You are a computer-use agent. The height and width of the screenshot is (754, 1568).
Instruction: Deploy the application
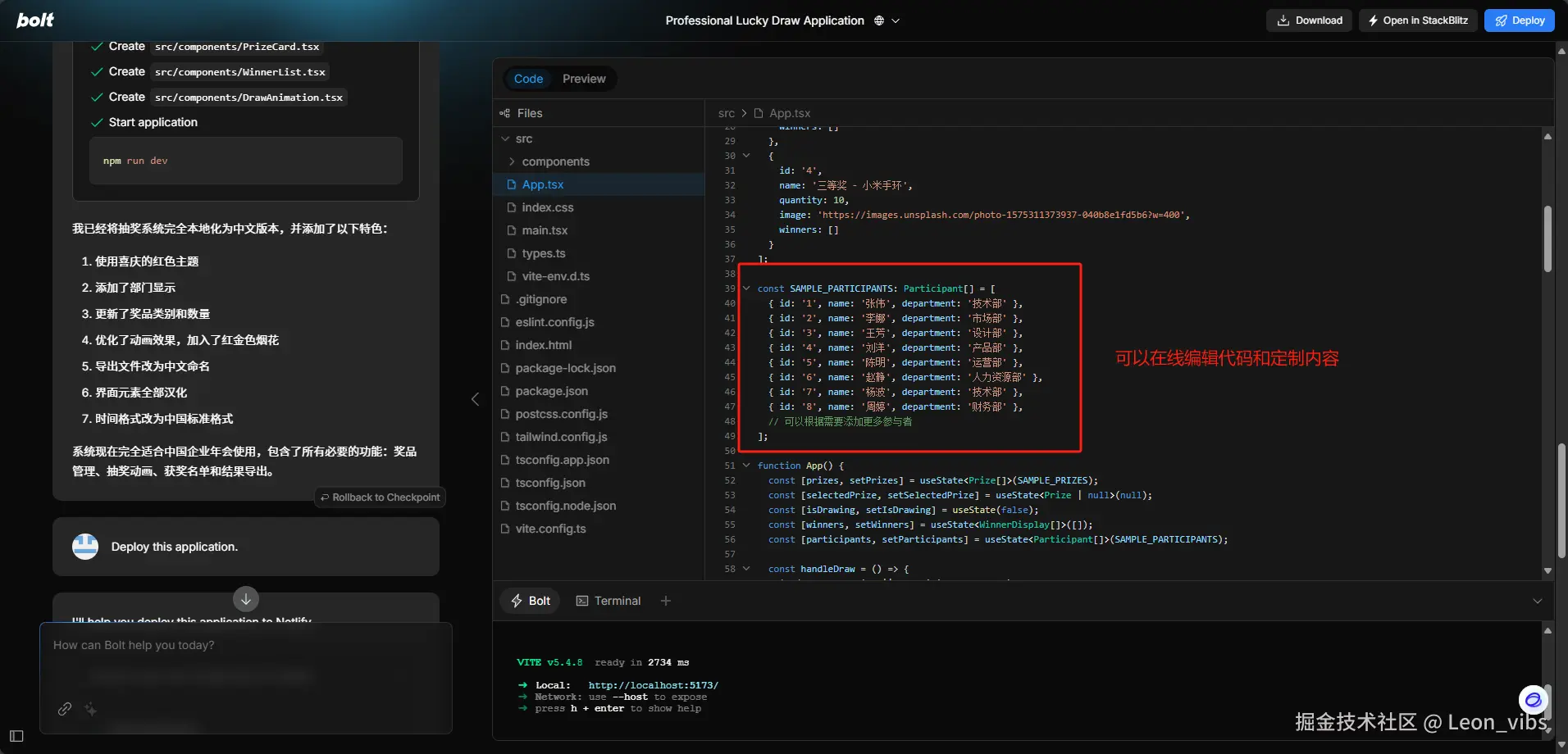tap(1520, 20)
